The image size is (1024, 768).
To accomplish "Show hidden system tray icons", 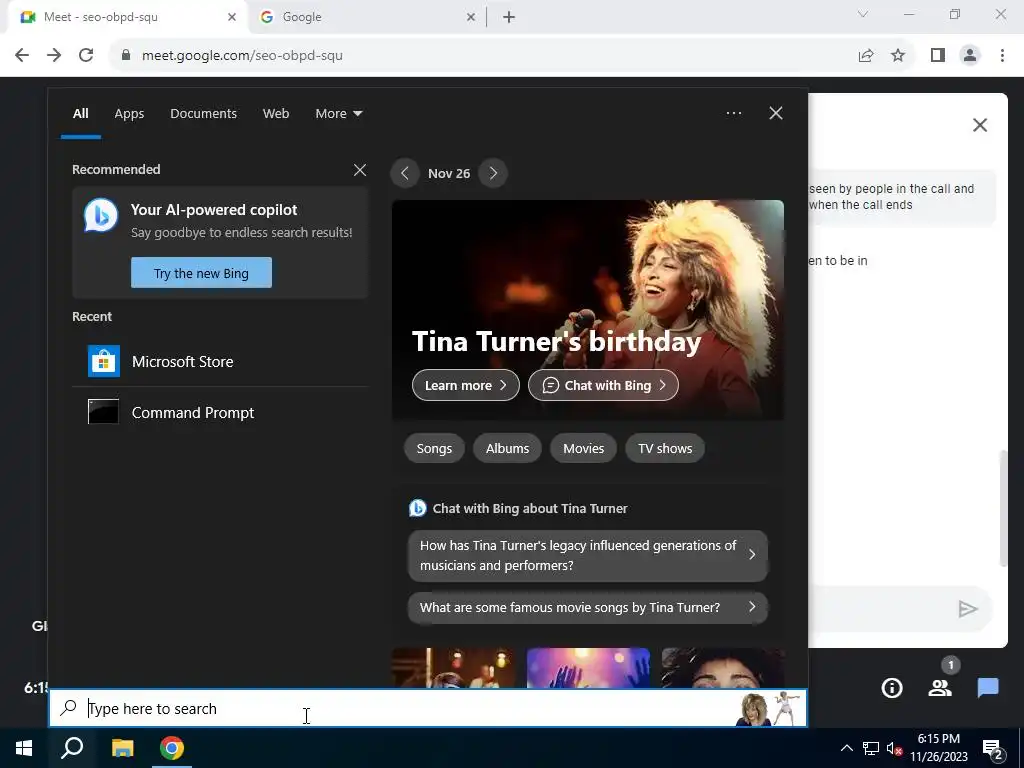I will click(x=846, y=748).
